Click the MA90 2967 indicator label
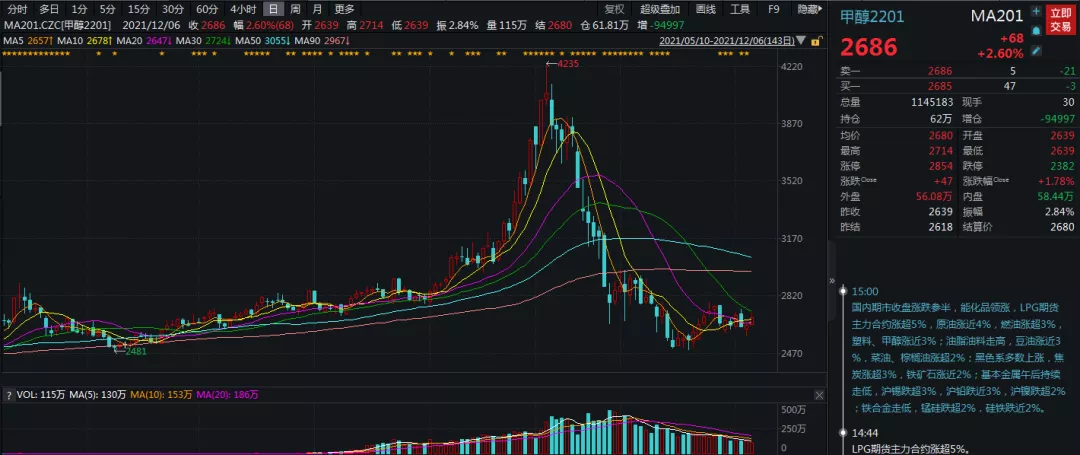The height and width of the screenshot is (455, 1080). [x=322, y=41]
